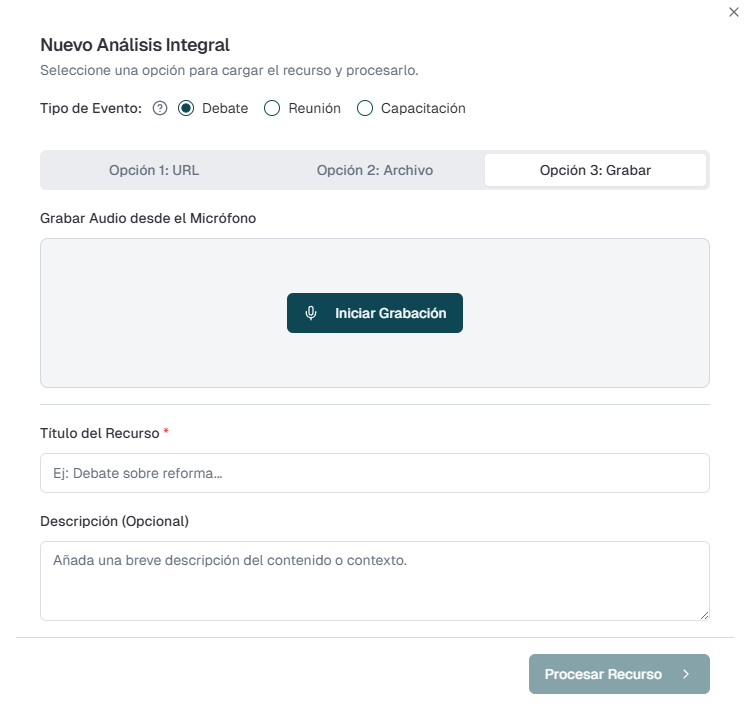Click into the Descripción text area

[x=375, y=580]
